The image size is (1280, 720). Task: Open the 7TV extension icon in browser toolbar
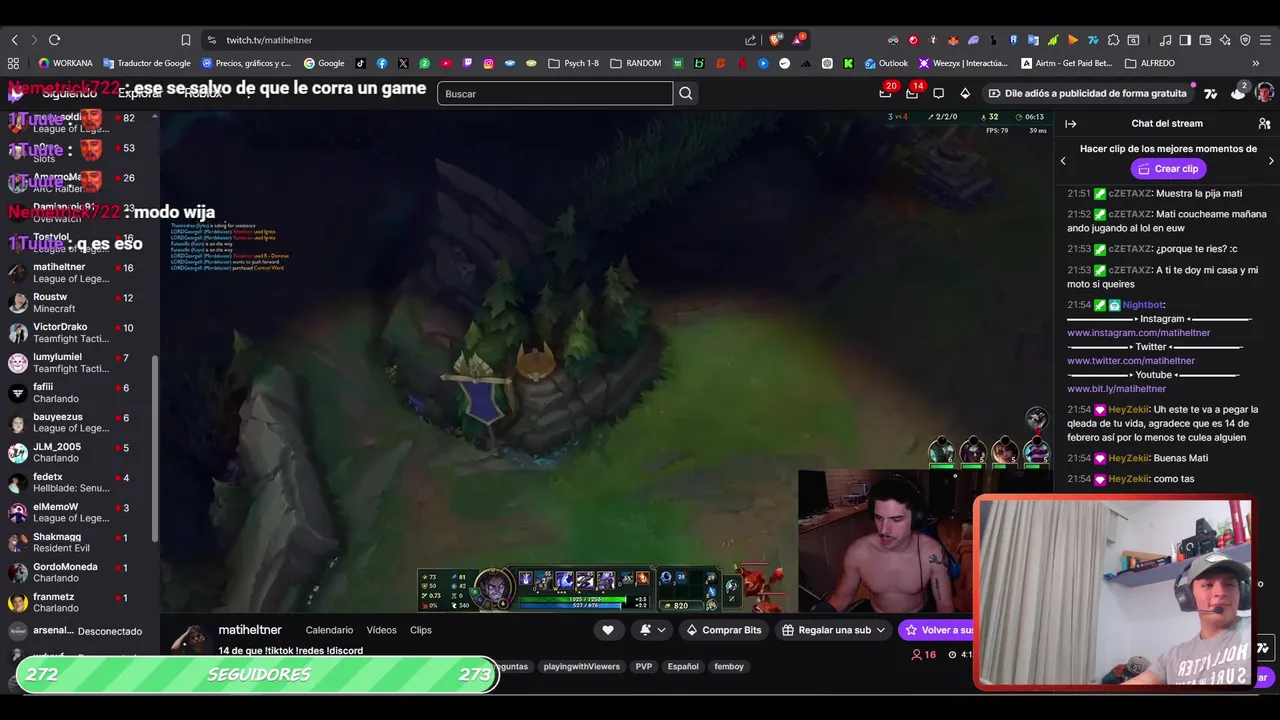pos(1093,40)
